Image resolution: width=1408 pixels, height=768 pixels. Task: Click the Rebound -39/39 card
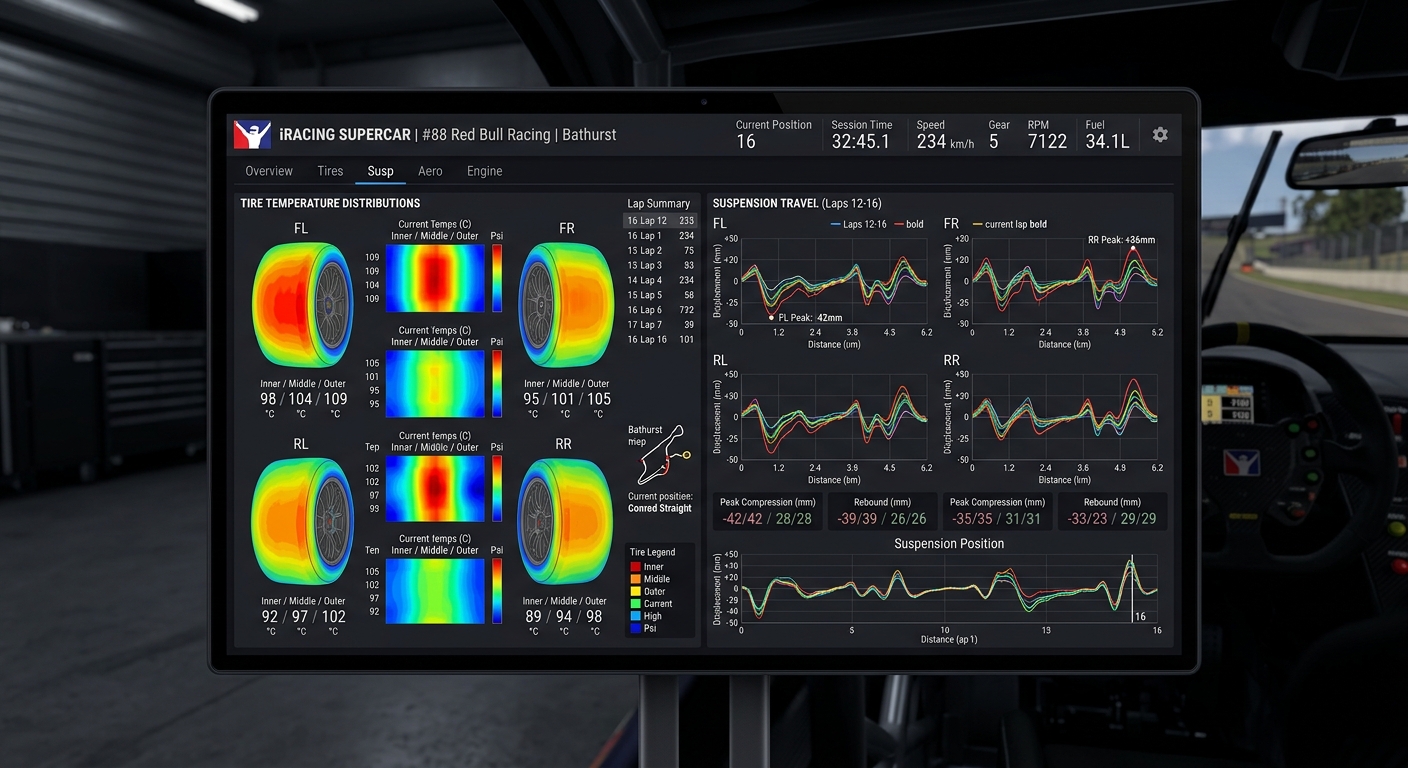pyautogui.click(x=883, y=511)
